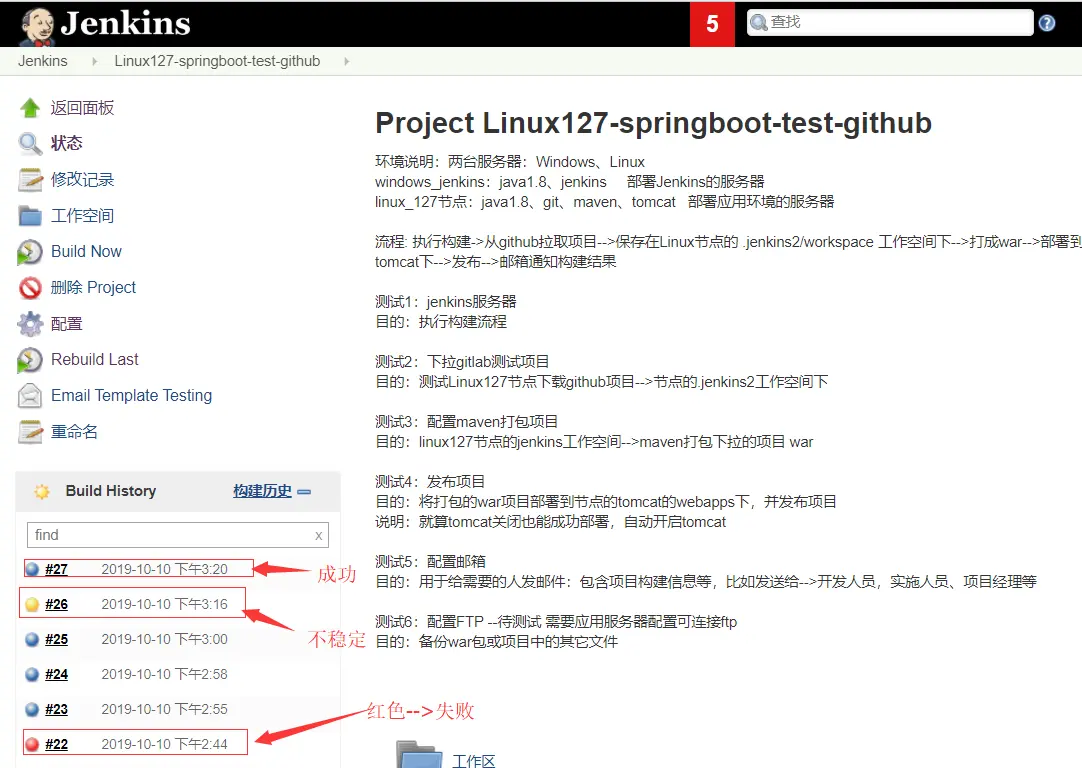
Task: Click the 修改记录 changes icon
Action: coord(31,179)
